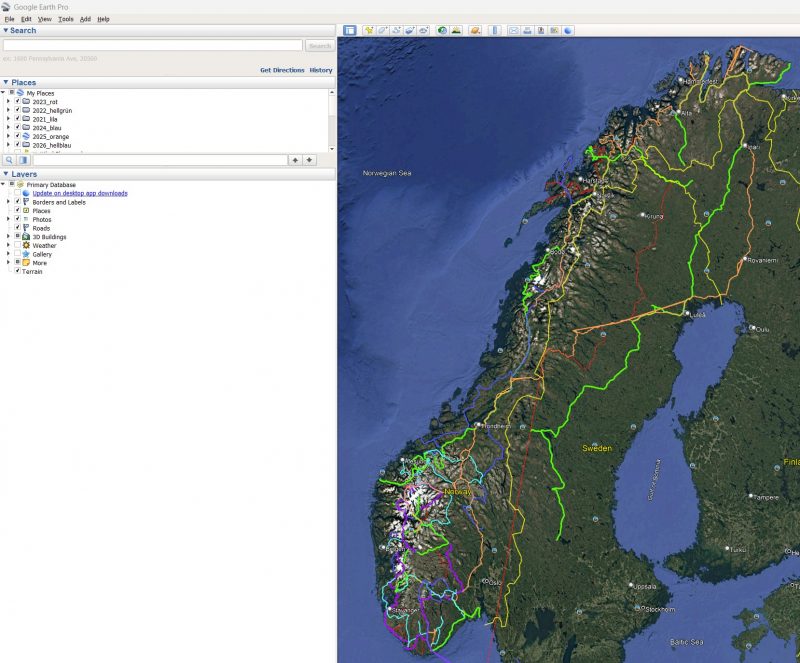Toggle visibility of 2024_blau
Screen dimensions: 800x663
(x=17, y=128)
